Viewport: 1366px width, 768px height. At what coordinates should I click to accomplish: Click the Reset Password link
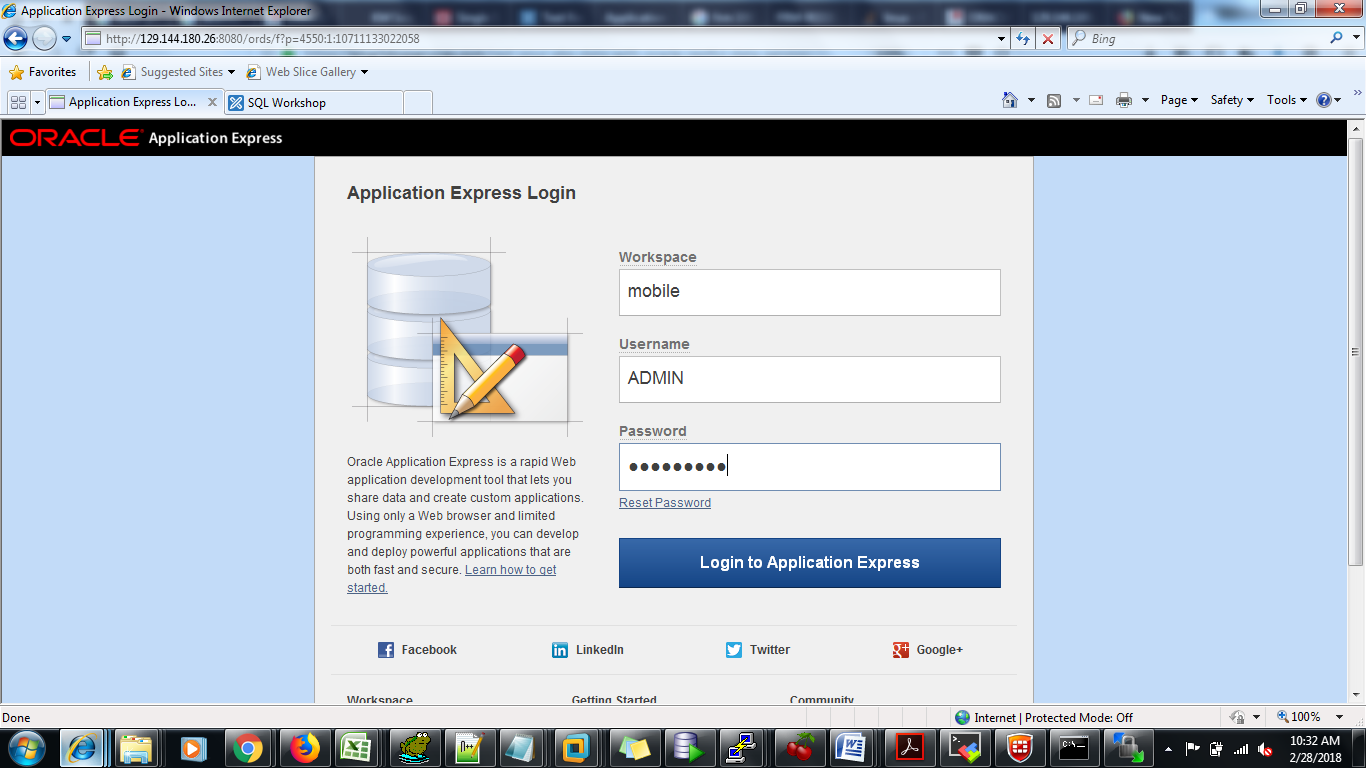[664, 503]
